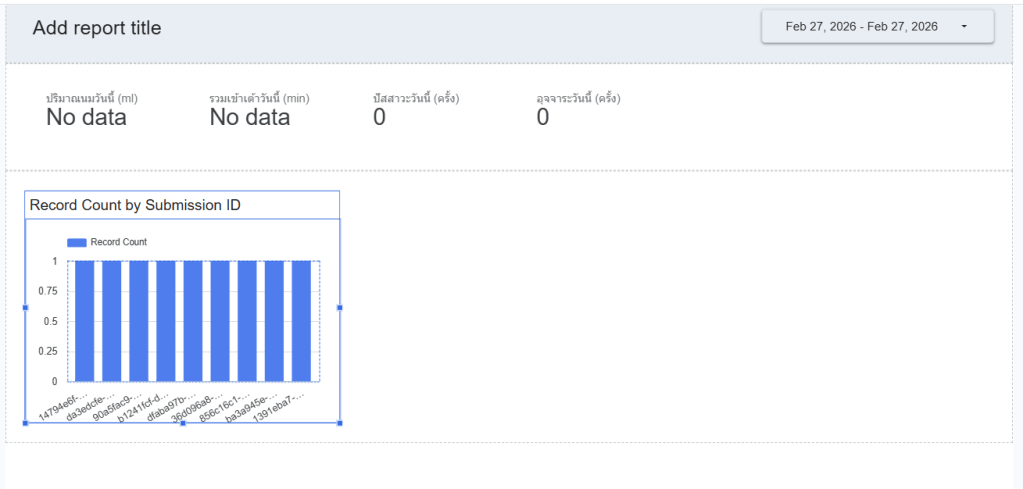
Task: Click the 0.75 y-axis tick label
Action: [48, 291]
